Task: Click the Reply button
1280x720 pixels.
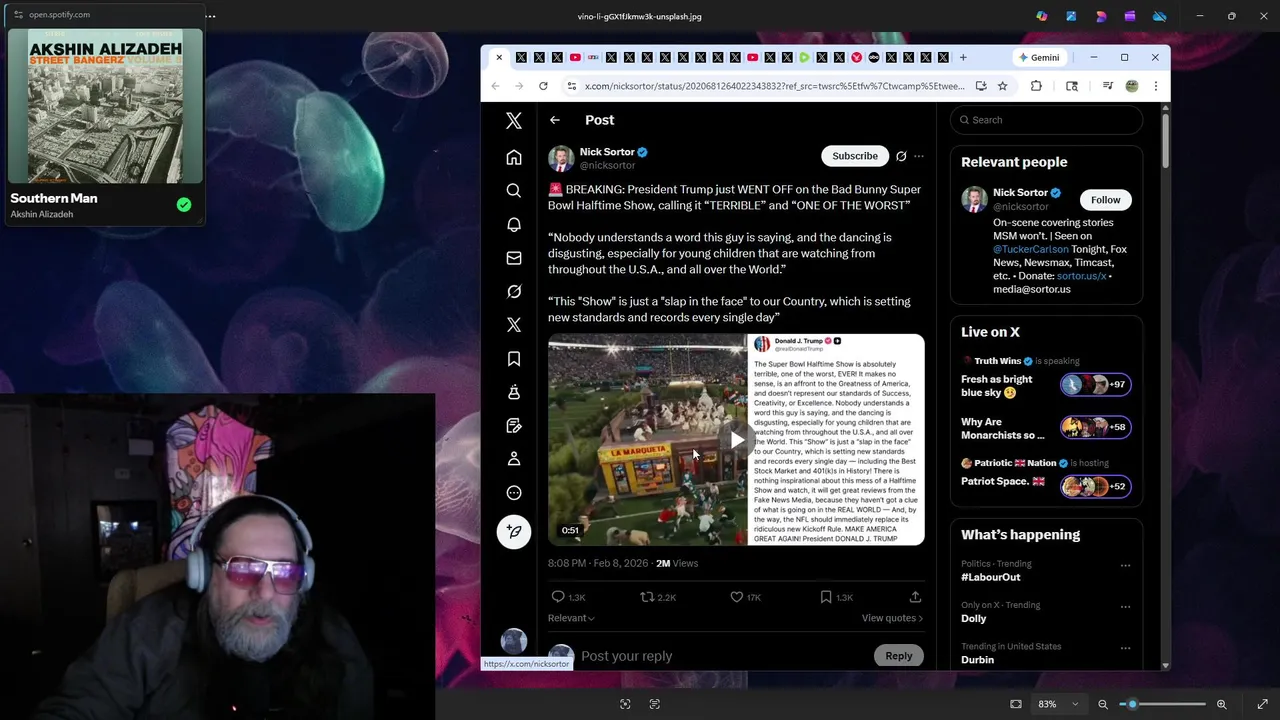Action: 898,656
